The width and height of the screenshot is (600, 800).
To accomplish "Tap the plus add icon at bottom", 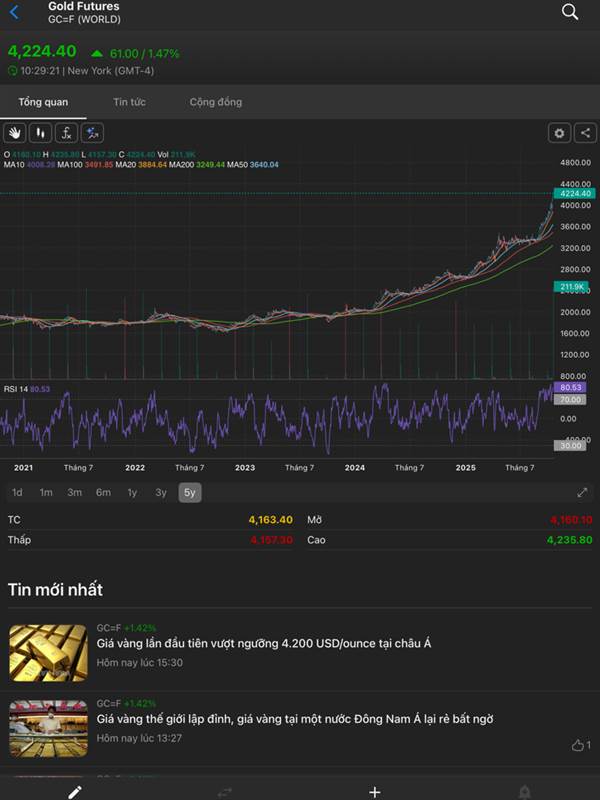I will (374, 791).
